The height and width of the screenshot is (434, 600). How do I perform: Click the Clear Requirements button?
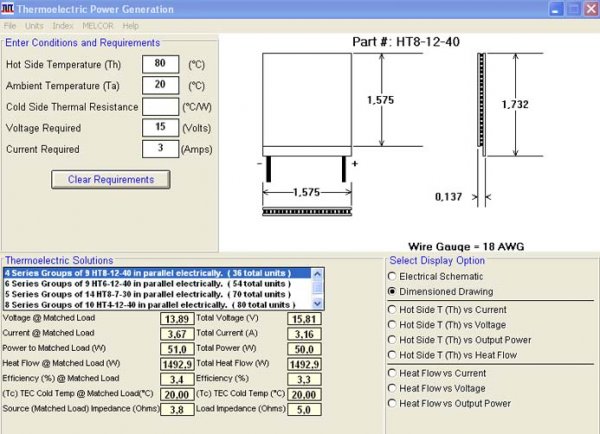pyautogui.click(x=110, y=180)
